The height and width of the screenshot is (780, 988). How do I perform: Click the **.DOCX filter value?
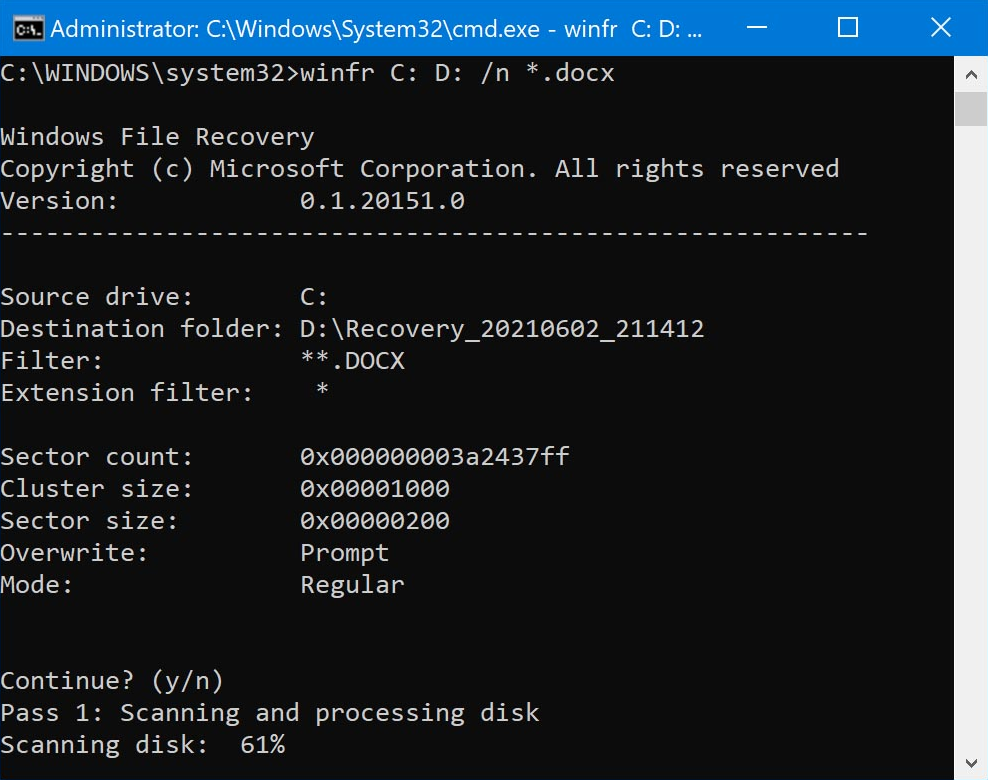[352, 361]
